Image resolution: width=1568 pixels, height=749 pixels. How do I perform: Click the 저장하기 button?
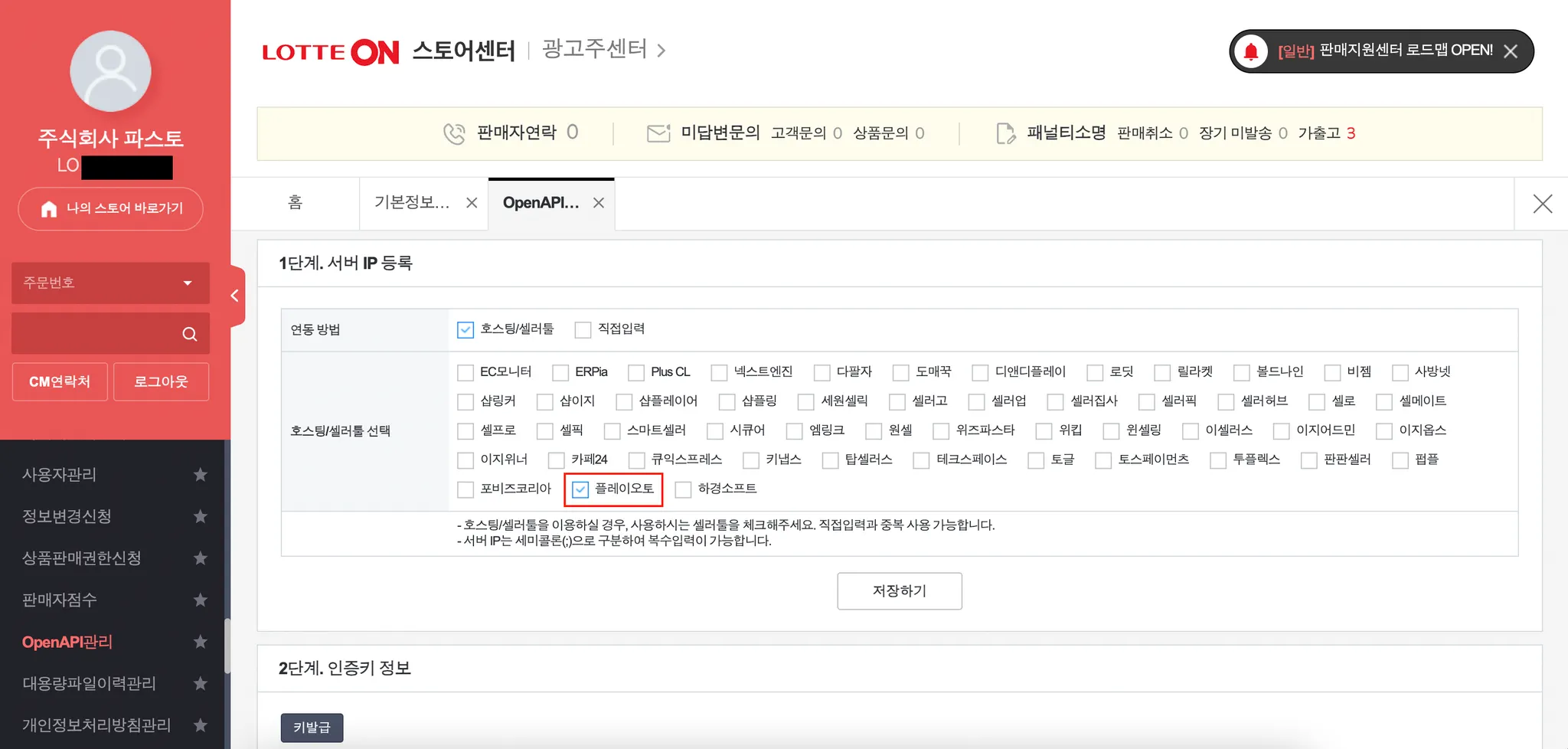[x=900, y=591]
